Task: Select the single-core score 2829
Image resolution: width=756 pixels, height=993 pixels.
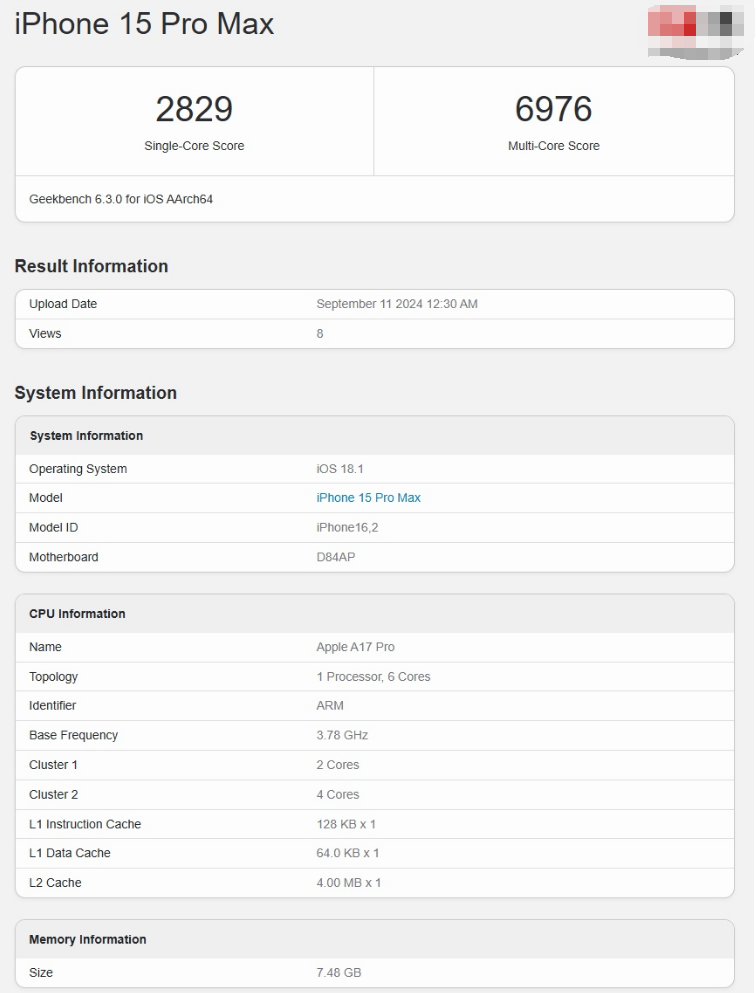Action: tap(194, 109)
